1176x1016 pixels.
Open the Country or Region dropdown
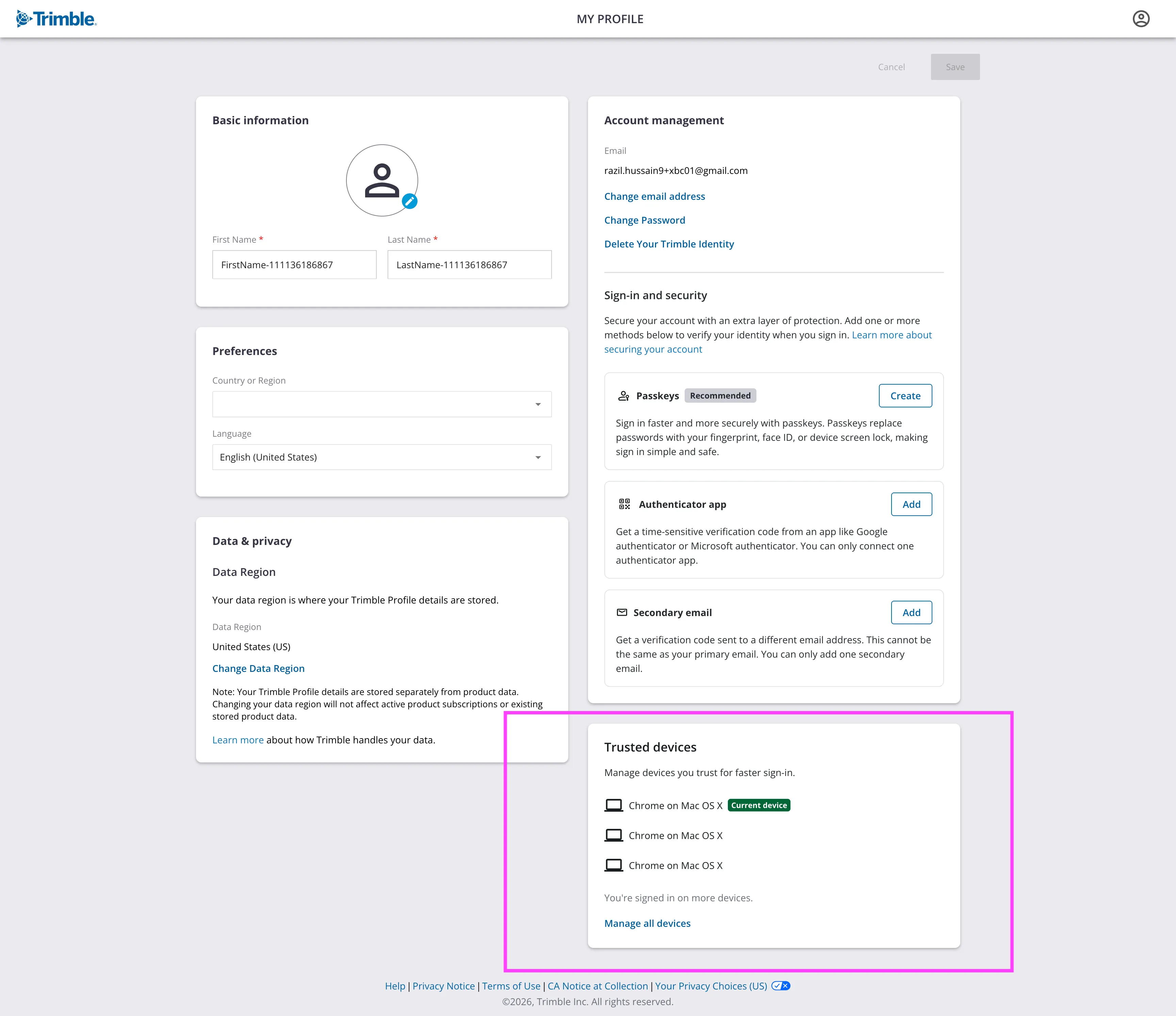(382, 404)
